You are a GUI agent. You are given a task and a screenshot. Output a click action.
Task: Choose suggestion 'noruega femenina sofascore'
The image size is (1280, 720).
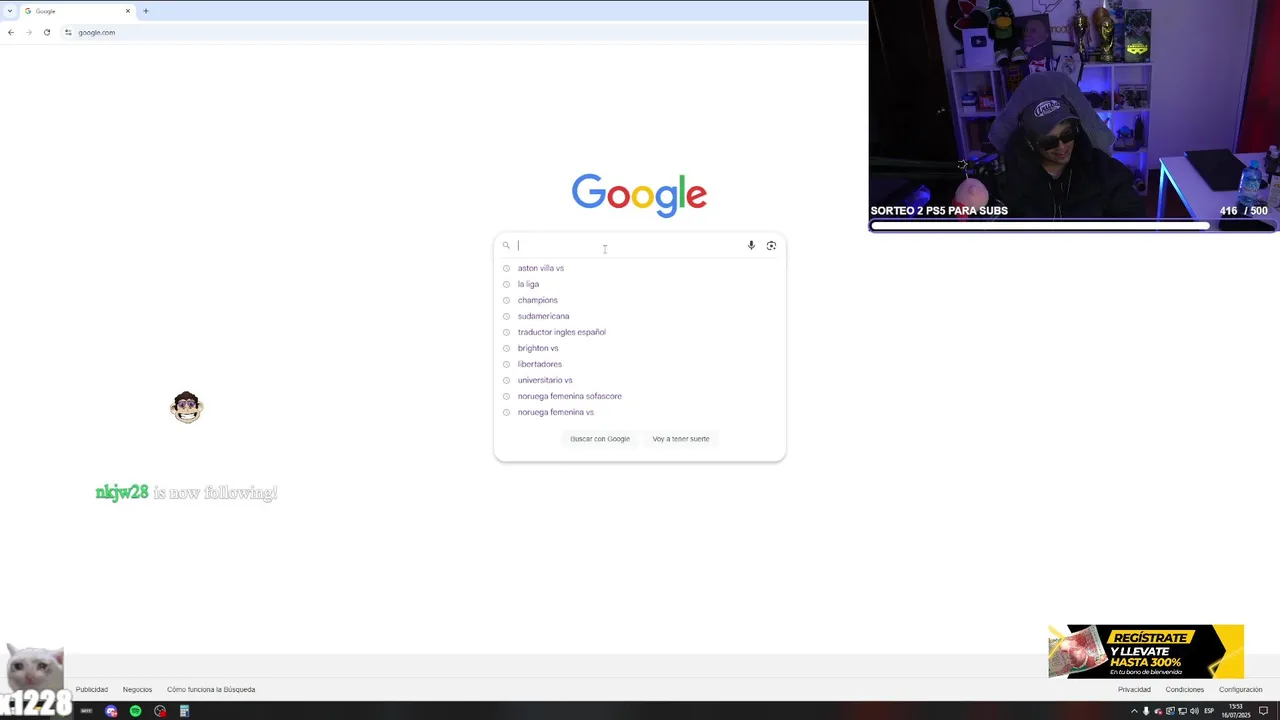coord(640,396)
